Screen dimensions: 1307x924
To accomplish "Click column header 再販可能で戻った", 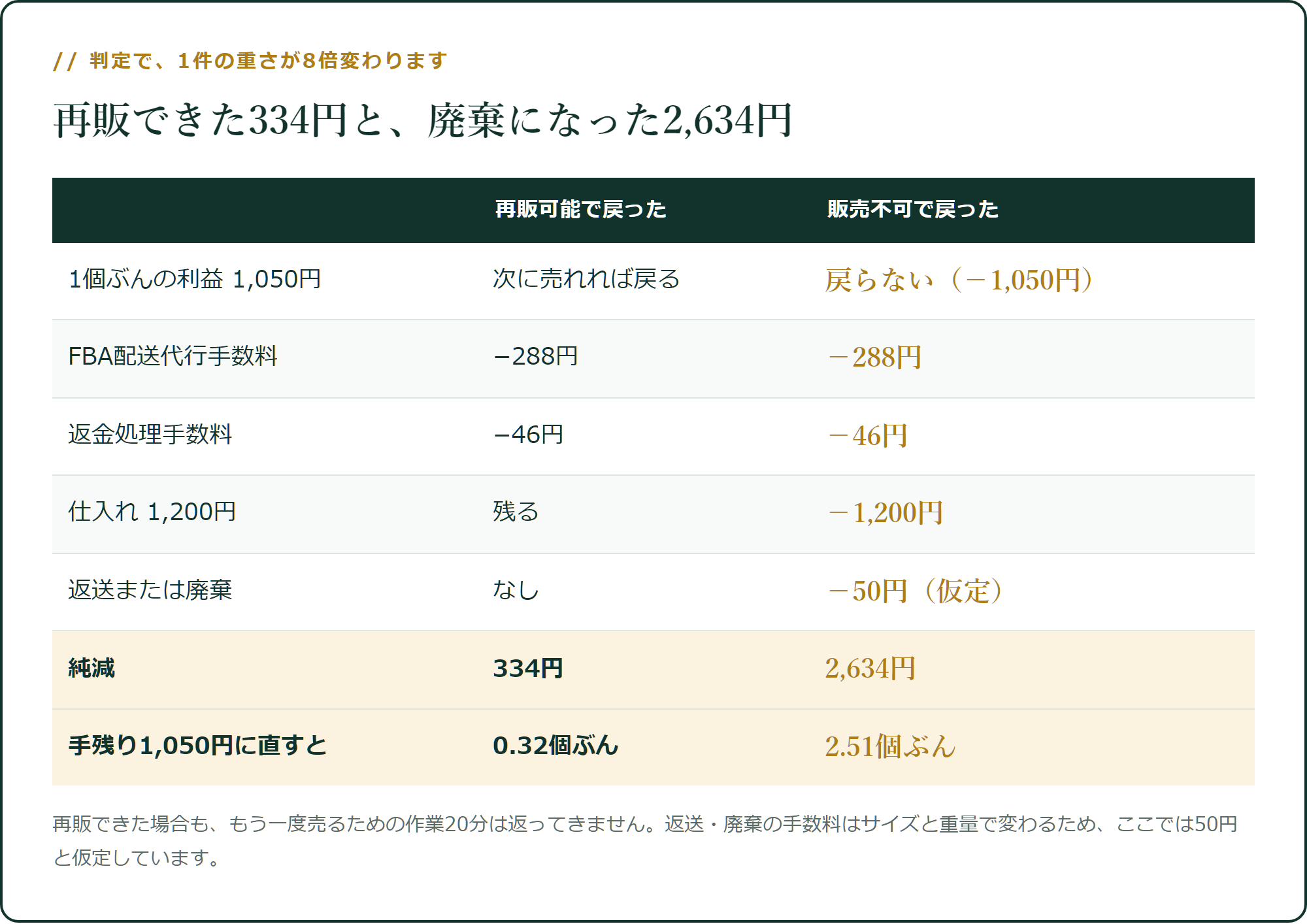I will [x=580, y=210].
